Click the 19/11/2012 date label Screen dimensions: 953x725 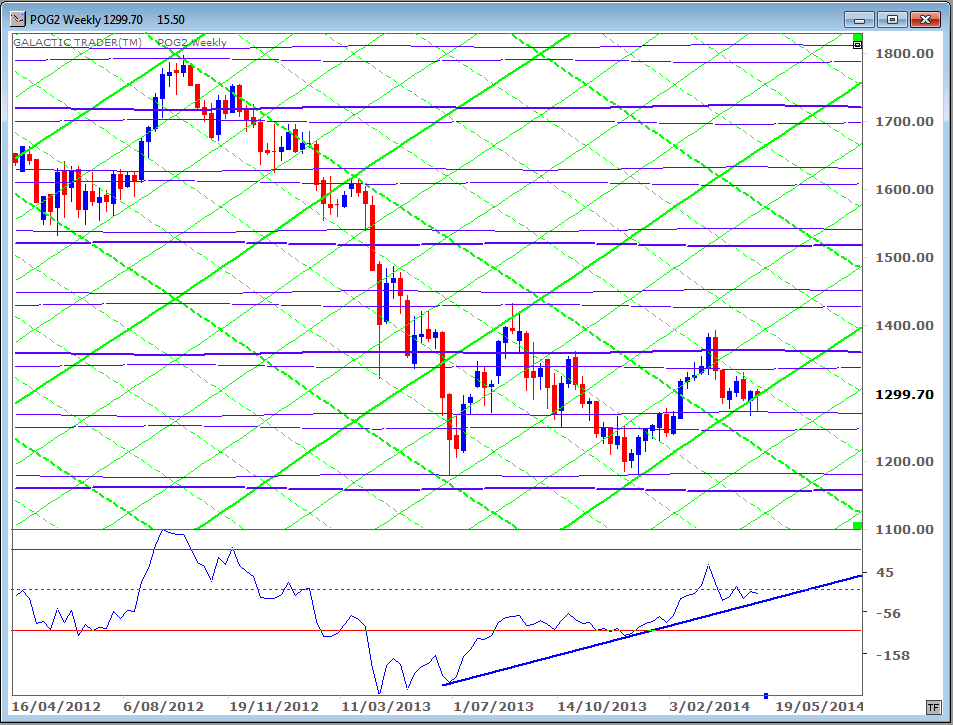coord(274,707)
